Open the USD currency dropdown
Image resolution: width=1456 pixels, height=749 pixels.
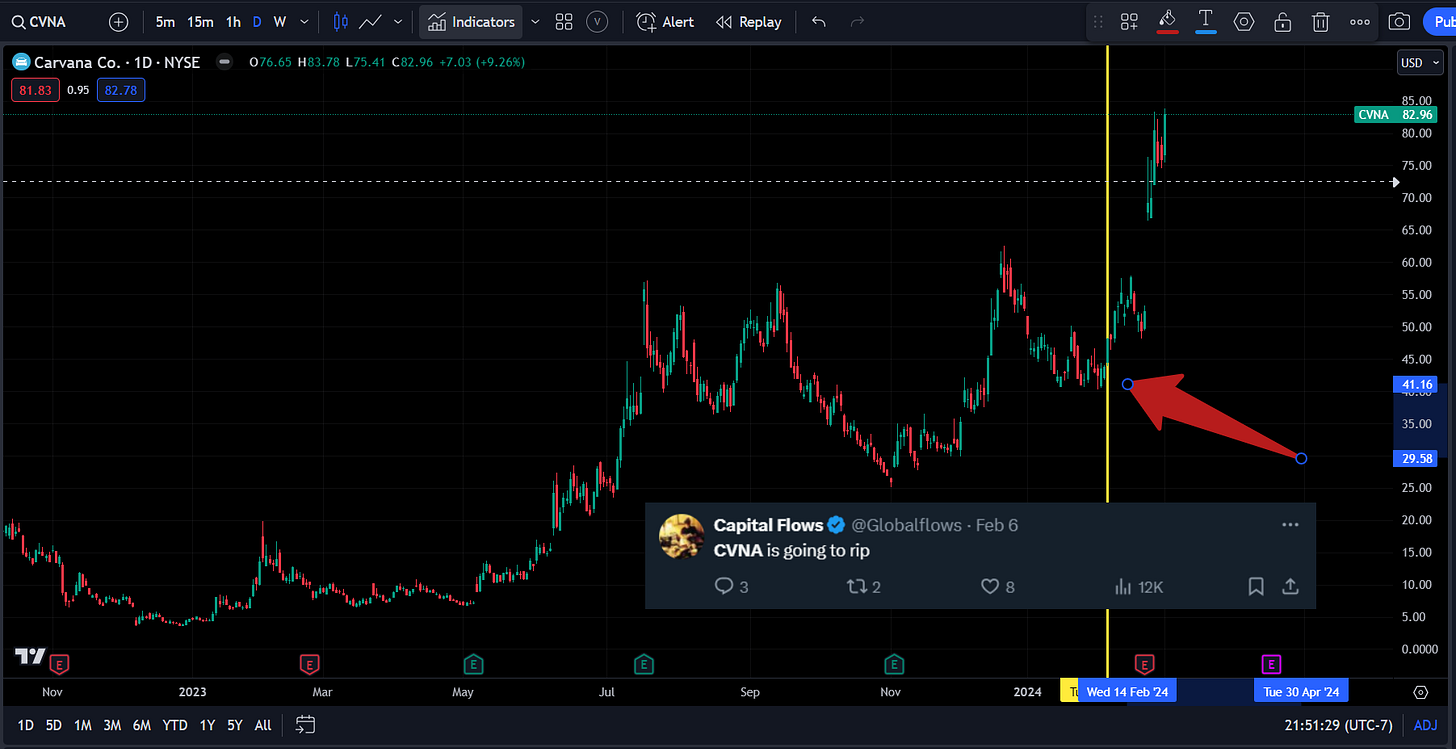1420,63
